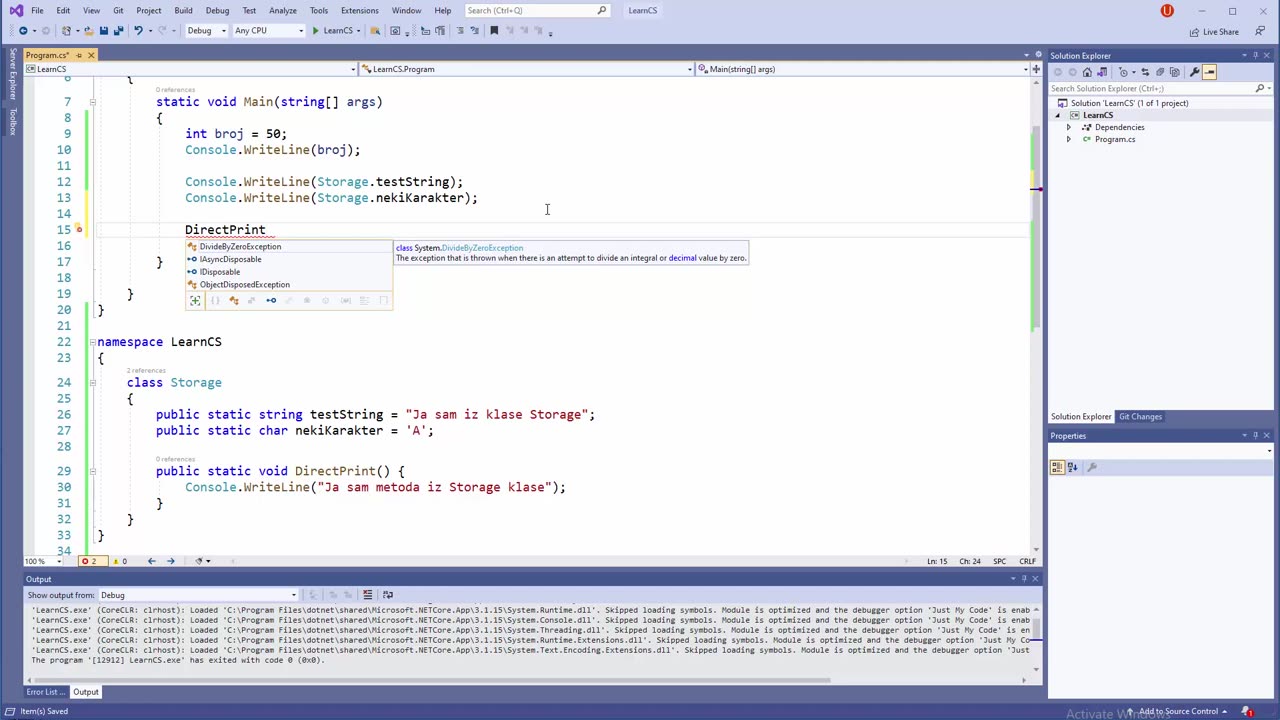Pin the Program.cs tab

pos(79,55)
